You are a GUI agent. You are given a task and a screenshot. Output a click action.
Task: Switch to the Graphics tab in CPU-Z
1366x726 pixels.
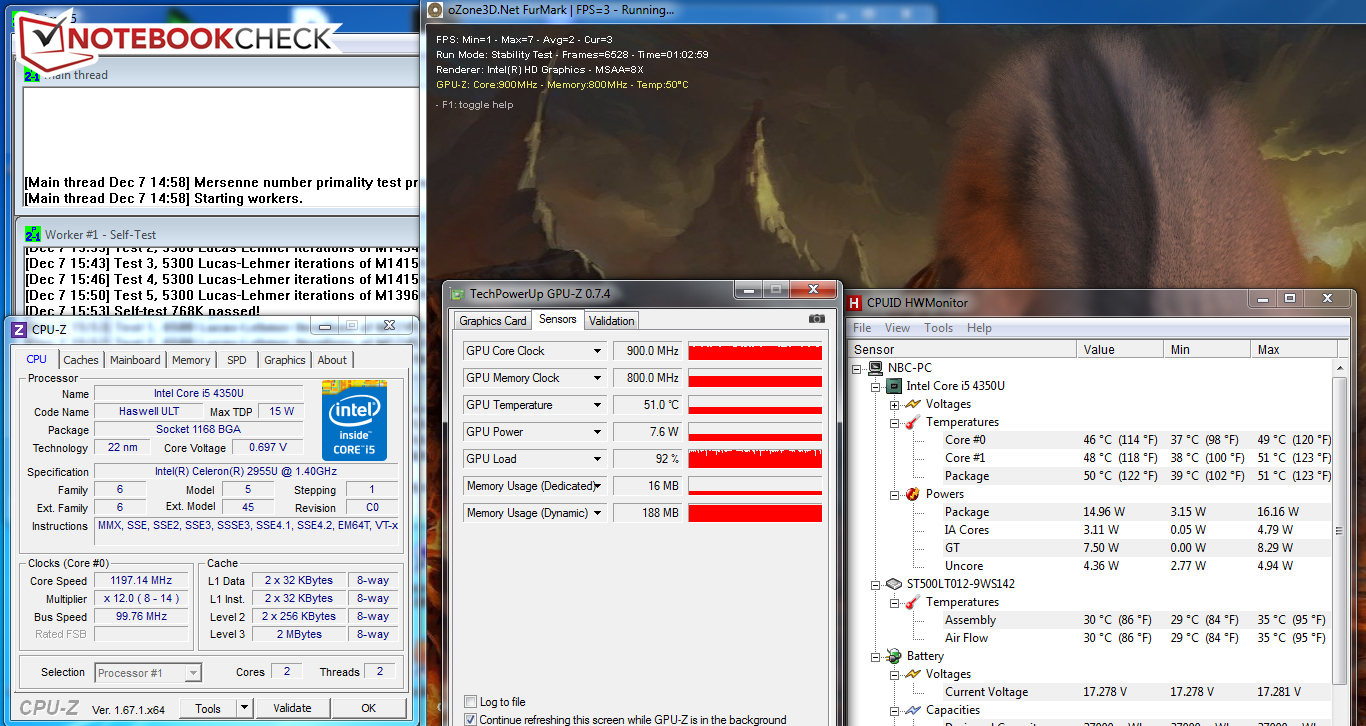coord(285,360)
